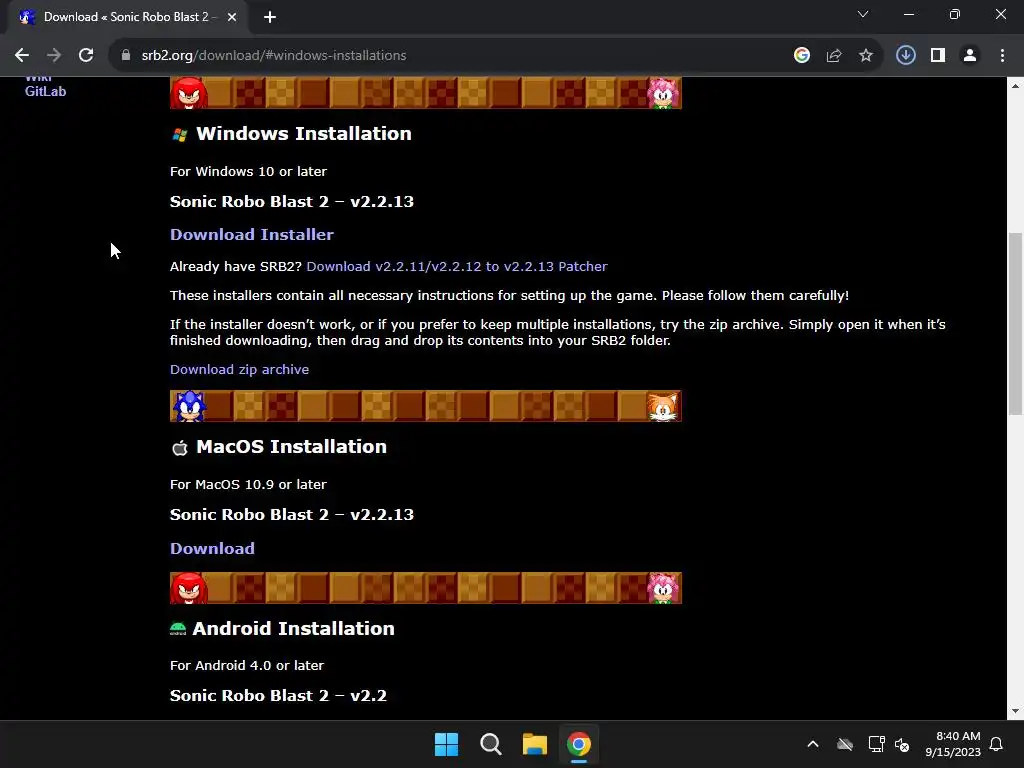
Task: Share this page icon
Action: pos(834,56)
